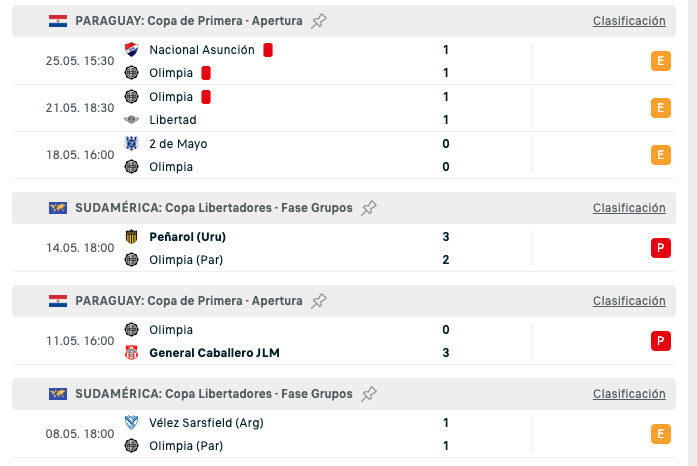Click the P badge for General Caballero match
The width and height of the screenshot is (697, 466).
tap(660, 341)
